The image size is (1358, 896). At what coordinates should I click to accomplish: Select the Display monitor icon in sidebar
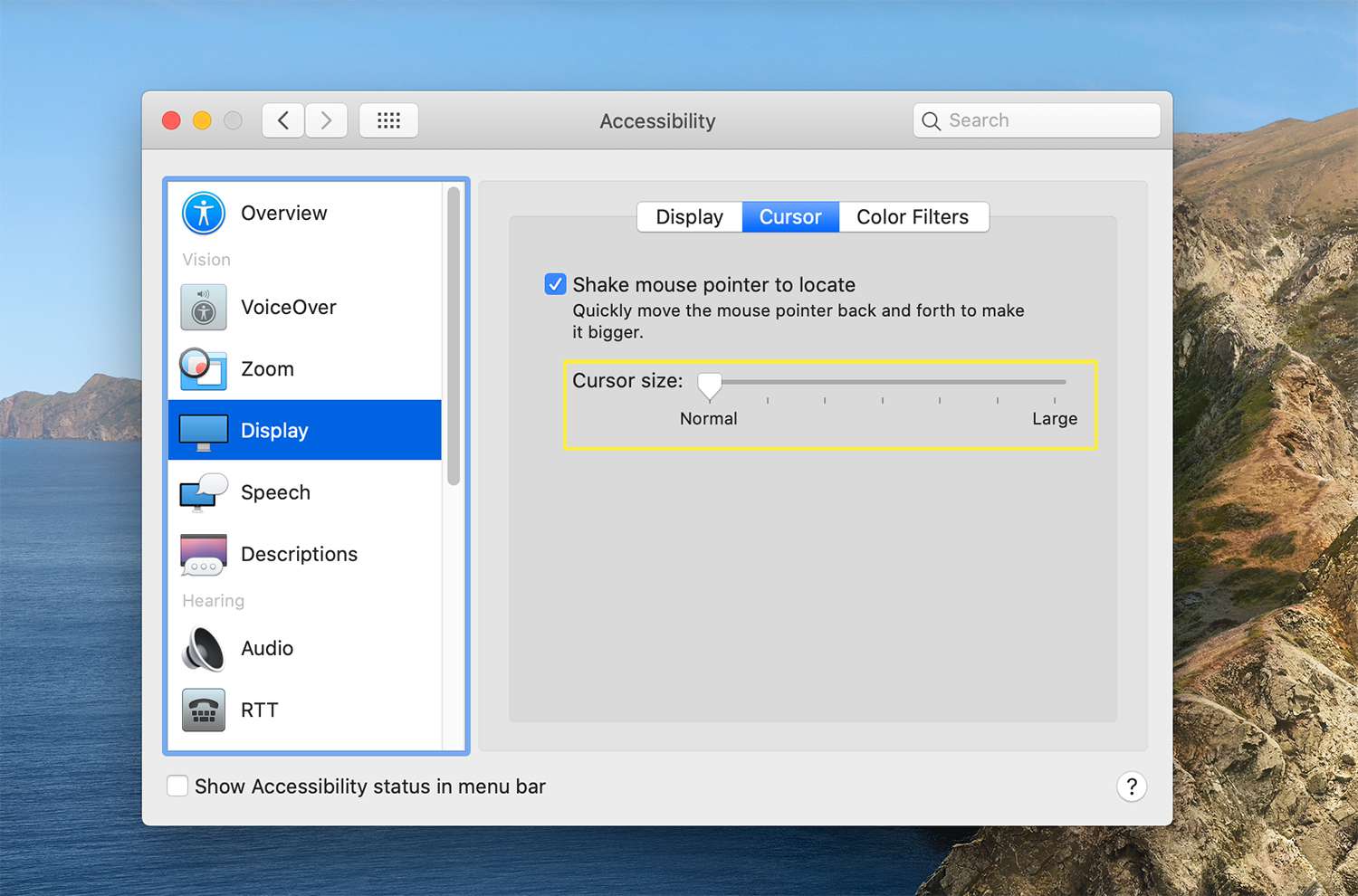coord(204,432)
